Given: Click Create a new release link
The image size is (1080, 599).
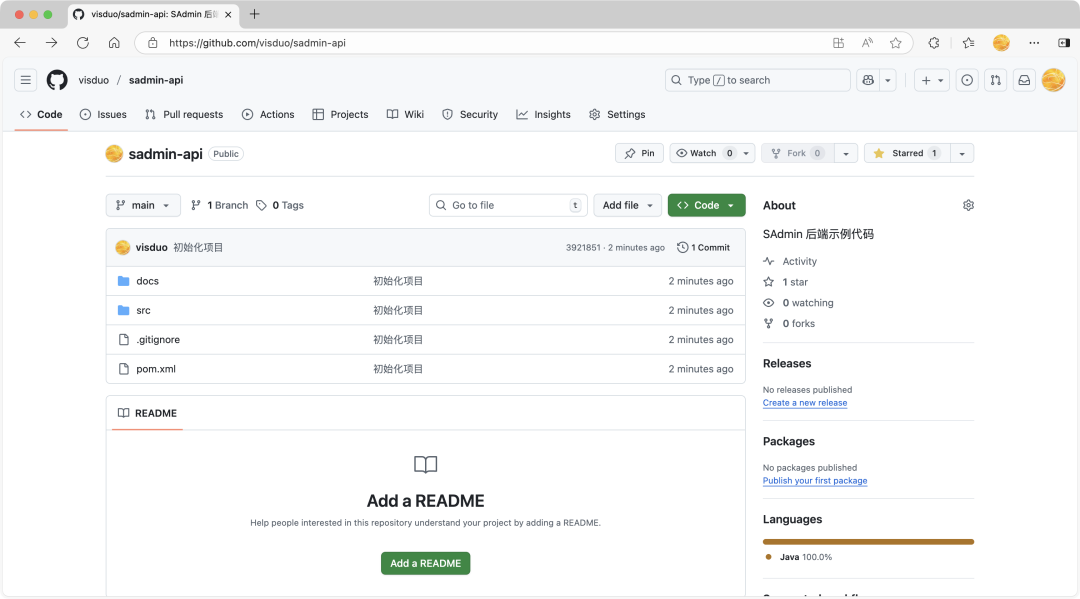Looking at the screenshot, I should 804,403.
